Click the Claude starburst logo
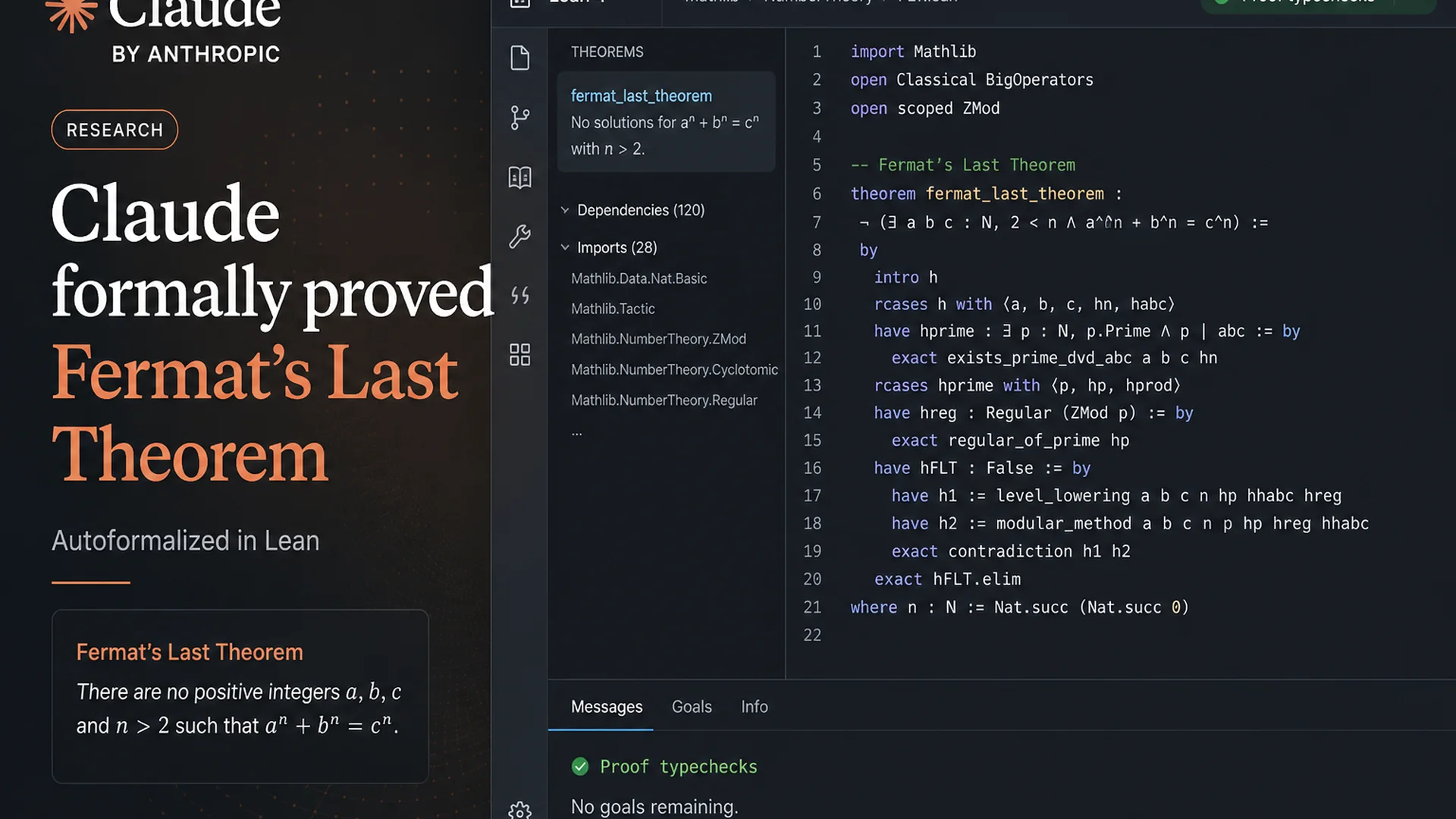 [72, 14]
